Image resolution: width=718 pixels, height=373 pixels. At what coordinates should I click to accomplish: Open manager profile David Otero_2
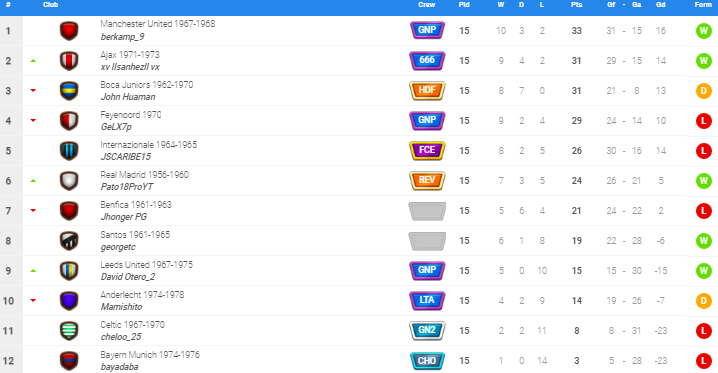128,277
